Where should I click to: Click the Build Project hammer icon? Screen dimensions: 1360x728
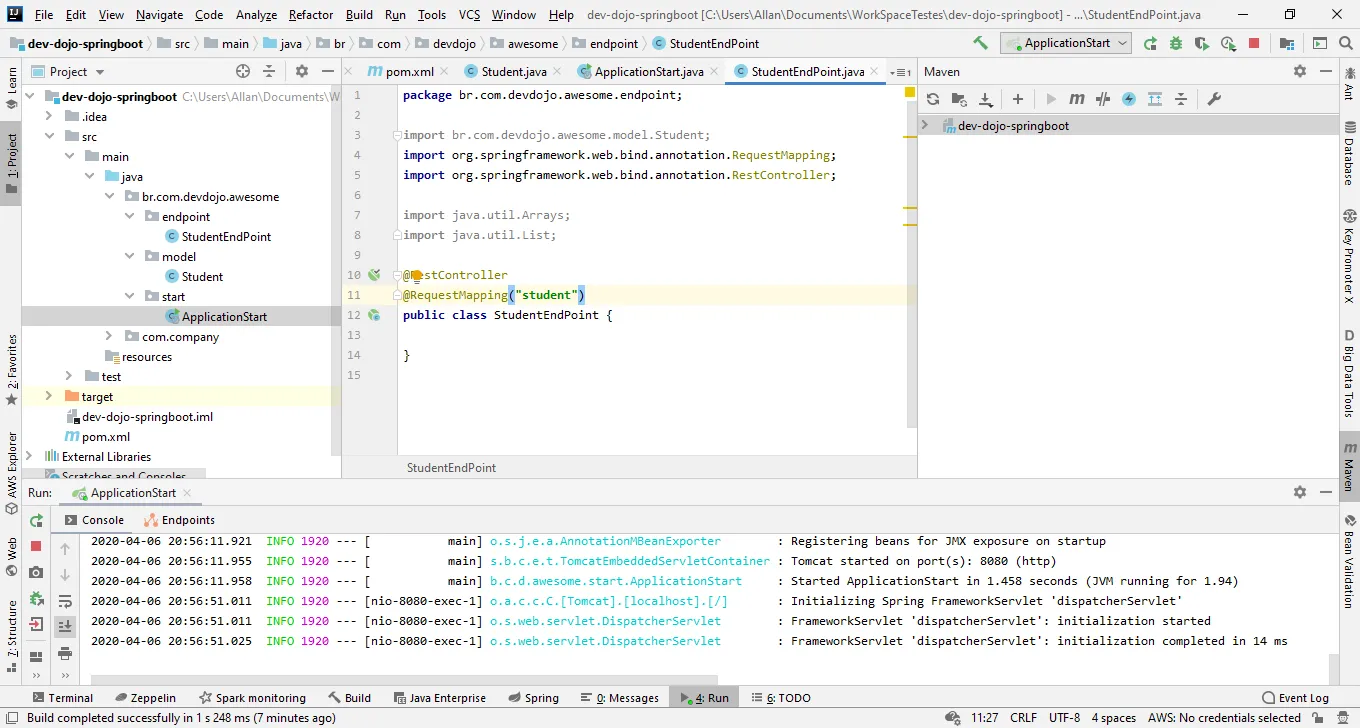point(980,43)
